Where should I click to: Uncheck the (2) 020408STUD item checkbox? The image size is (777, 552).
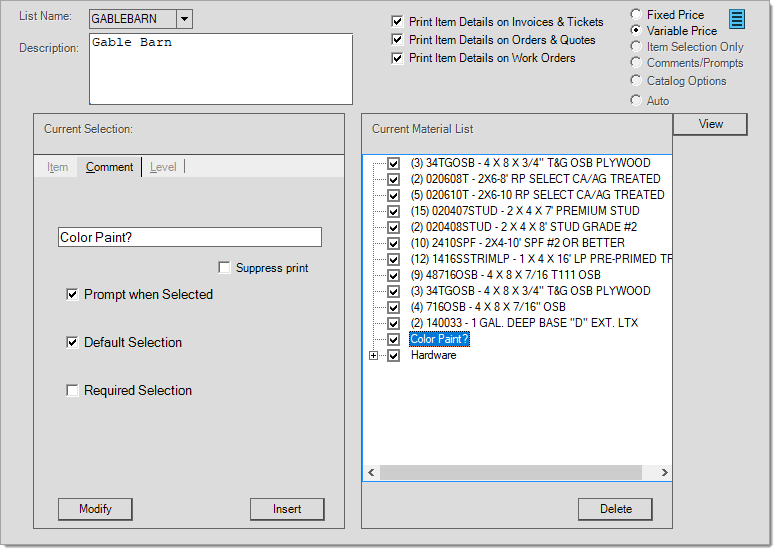click(x=393, y=227)
